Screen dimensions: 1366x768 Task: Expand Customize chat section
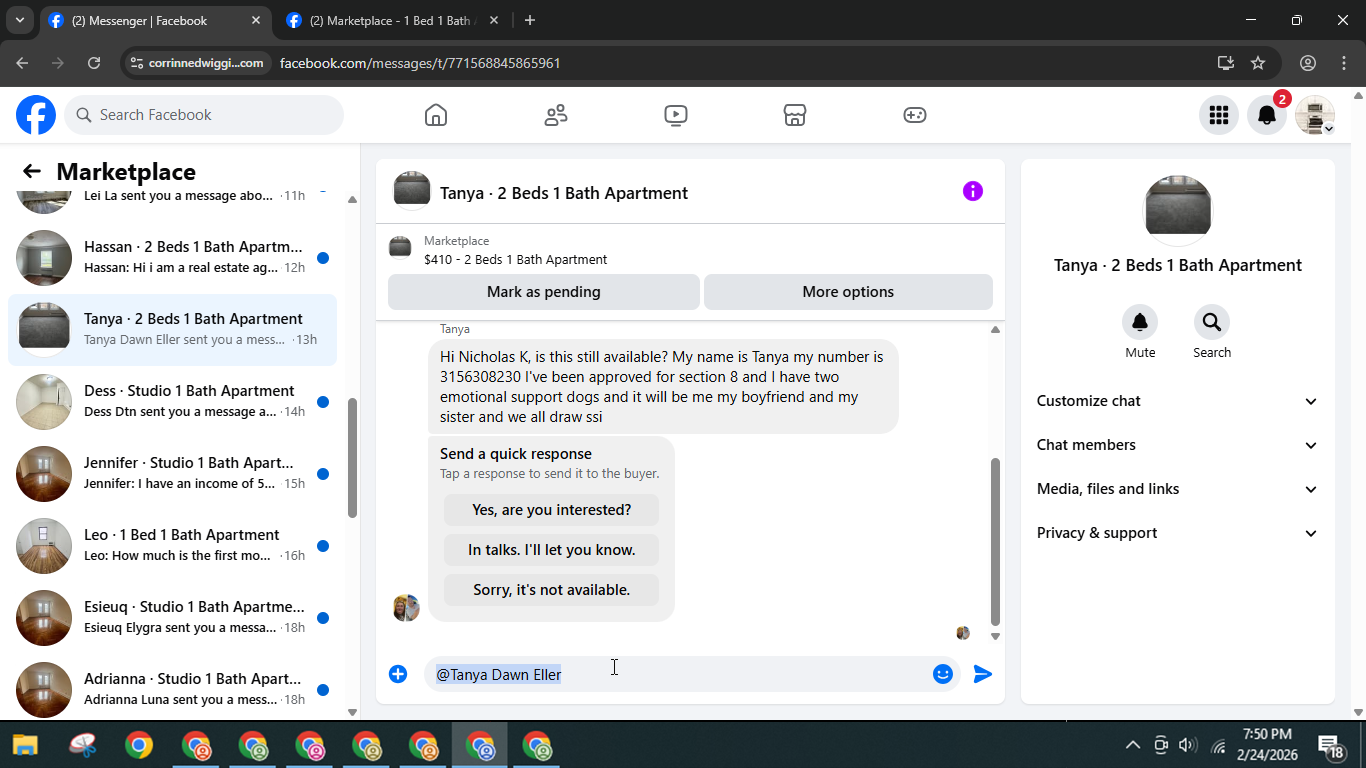coord(1178,401)
